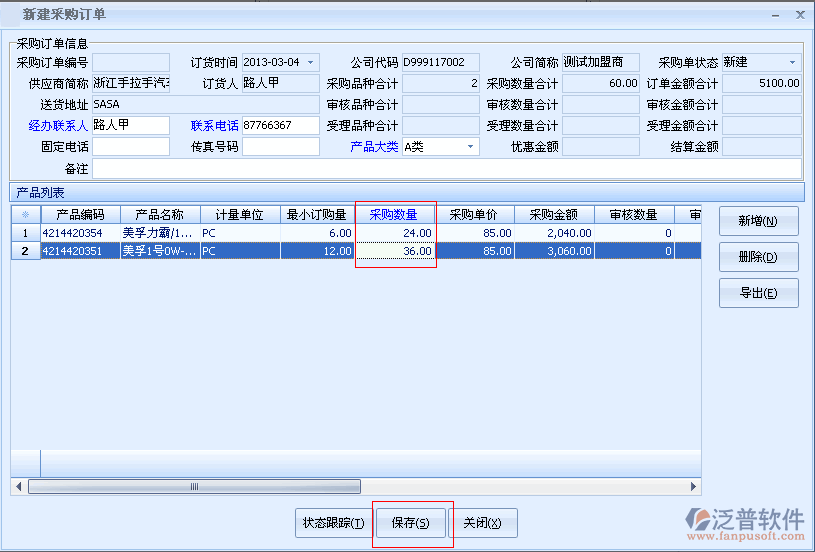Expand the order date dropdown

pyautogui.click(x=312, y=62)
